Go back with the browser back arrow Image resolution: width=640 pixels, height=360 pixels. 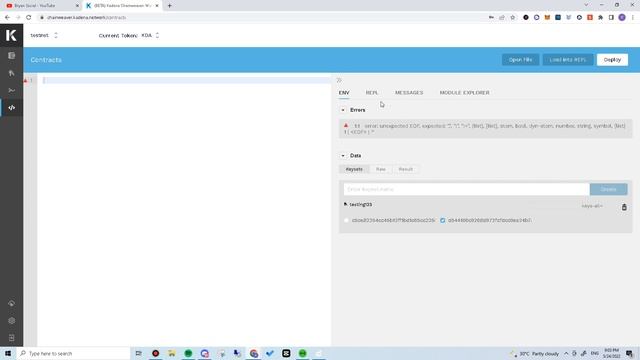tap(7, 18)
